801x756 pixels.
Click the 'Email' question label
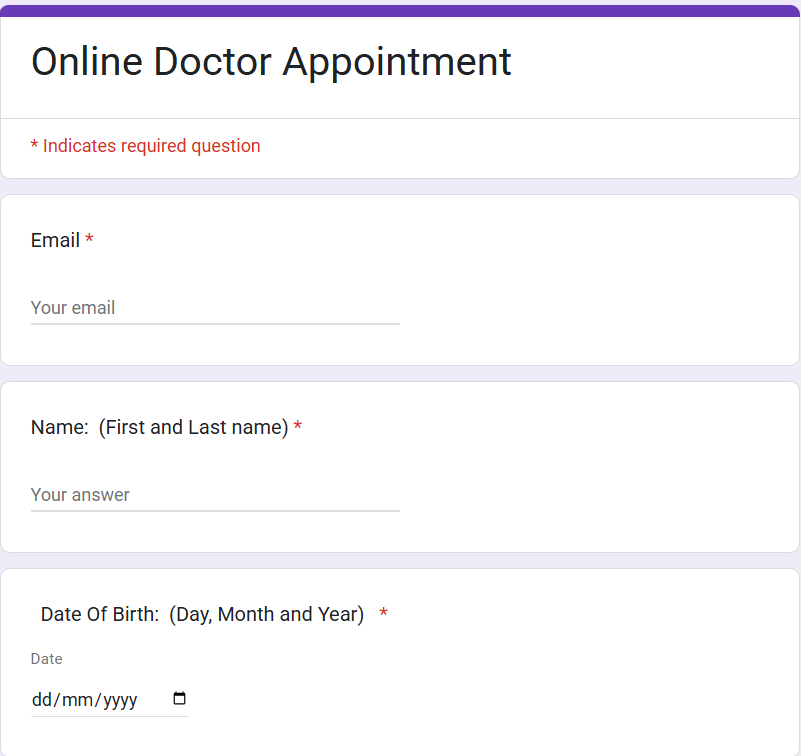[55, 240]
